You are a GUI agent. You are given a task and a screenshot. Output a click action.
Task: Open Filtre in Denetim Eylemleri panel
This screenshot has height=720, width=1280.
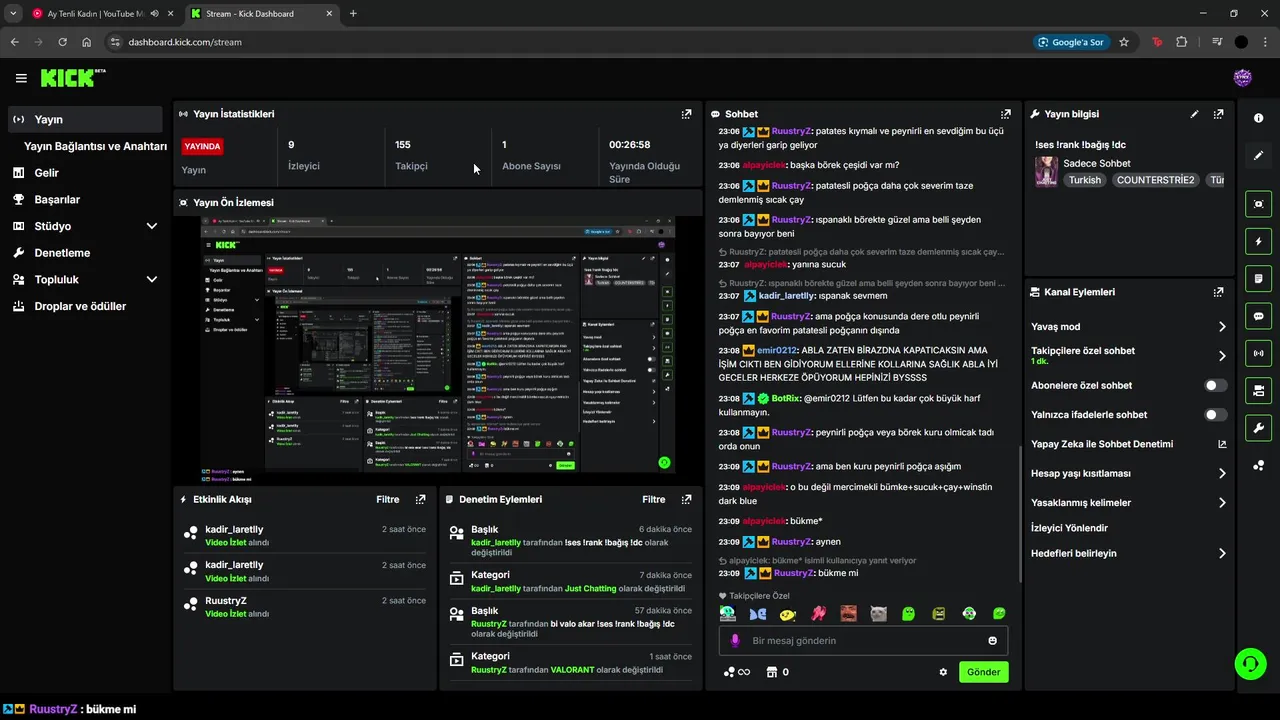(x=653, y=499)
